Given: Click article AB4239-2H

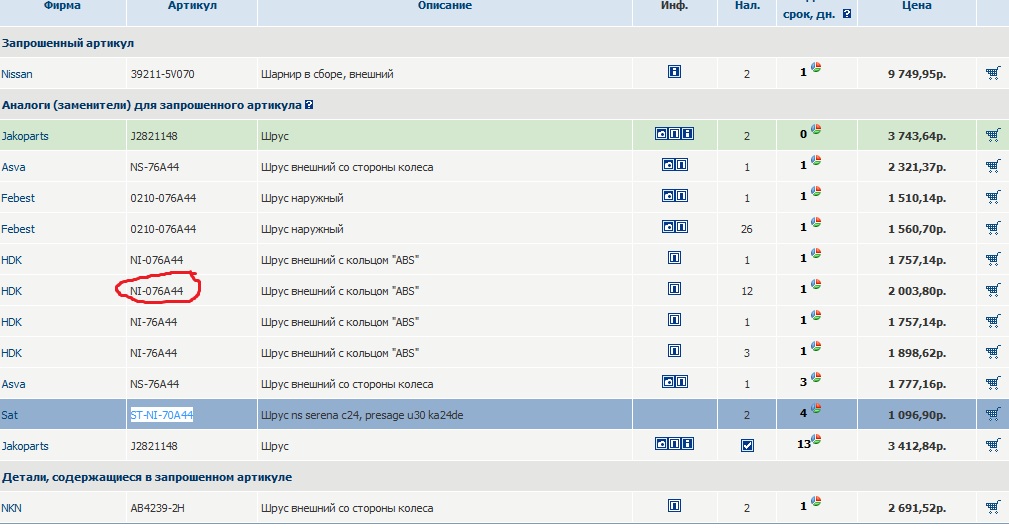Looking at the screenshot, I should click(157, 508).
